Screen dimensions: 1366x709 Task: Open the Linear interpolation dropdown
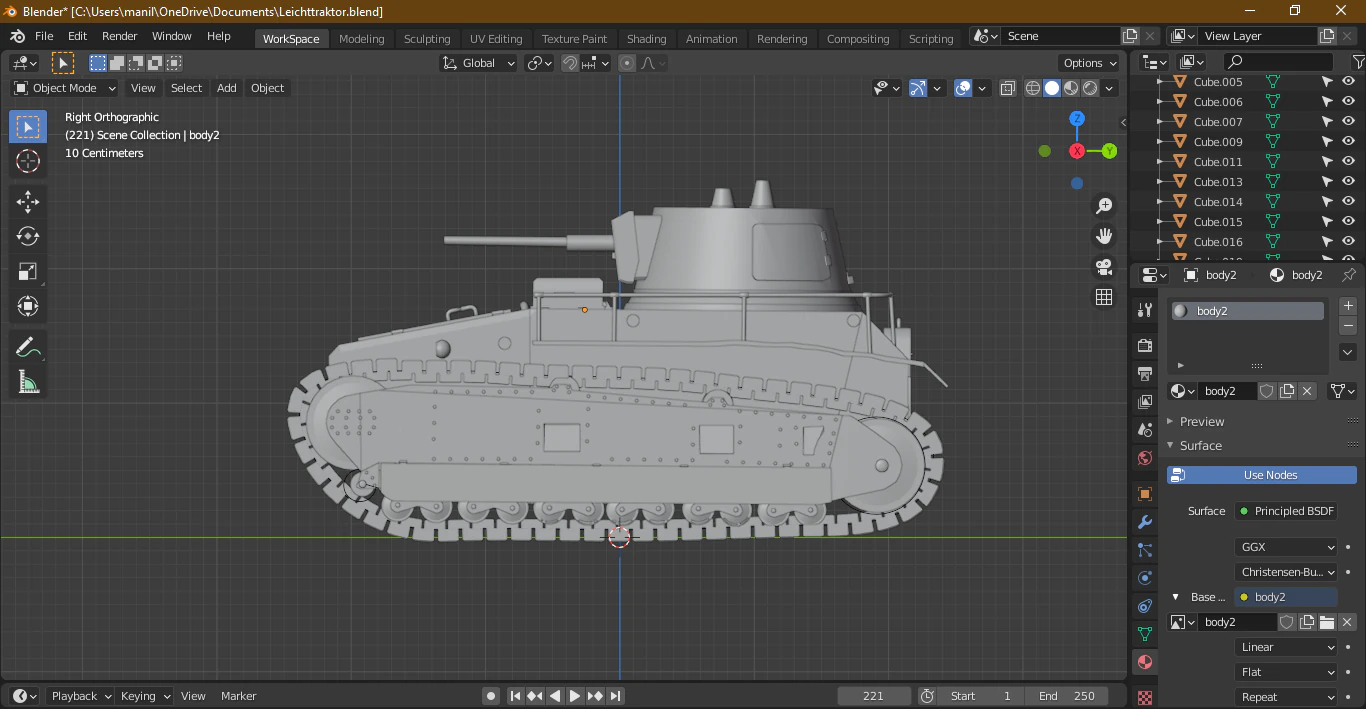(1286, 647)
